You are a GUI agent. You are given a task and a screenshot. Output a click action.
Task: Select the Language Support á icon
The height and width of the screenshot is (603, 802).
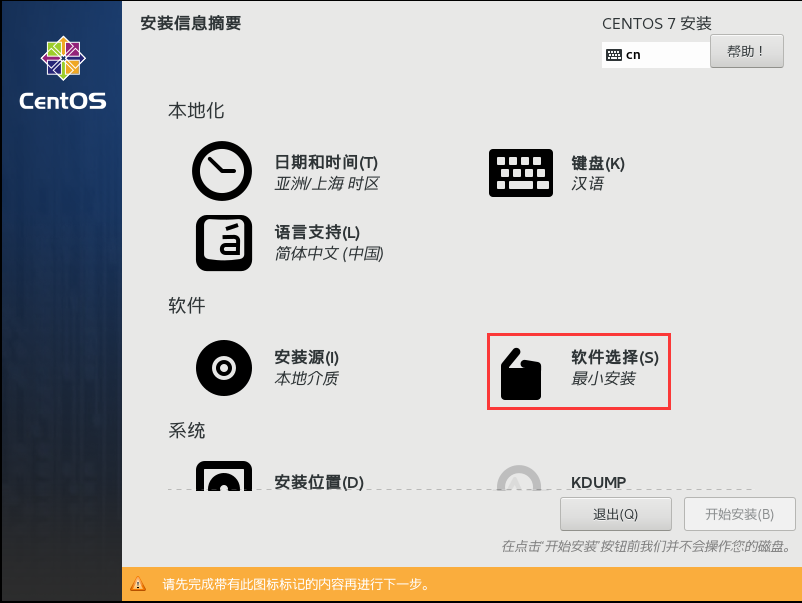pos(224,243)
